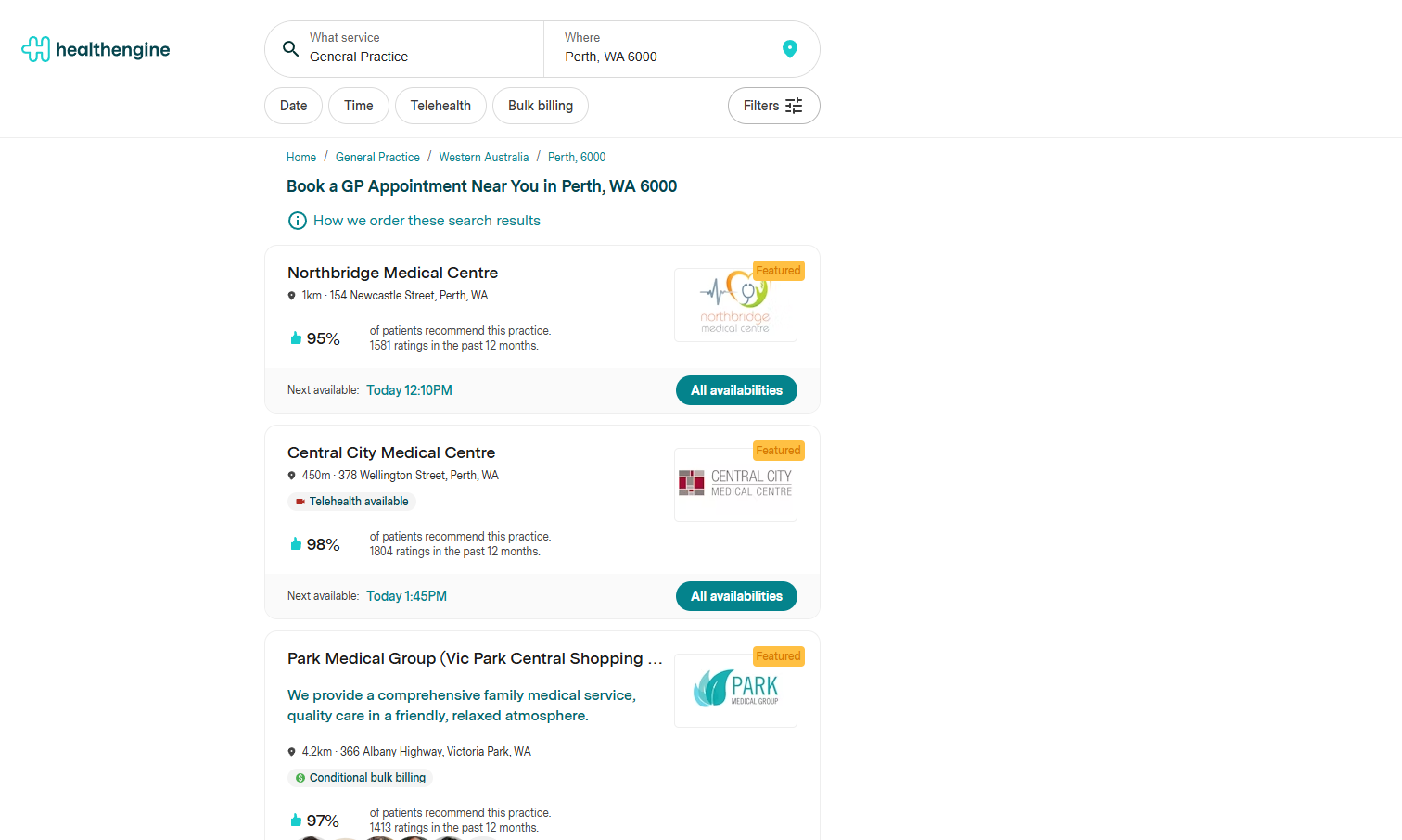Click the Northbridge Medical Centre logo
Screen dimensions: 1402x840
[735, 305]
